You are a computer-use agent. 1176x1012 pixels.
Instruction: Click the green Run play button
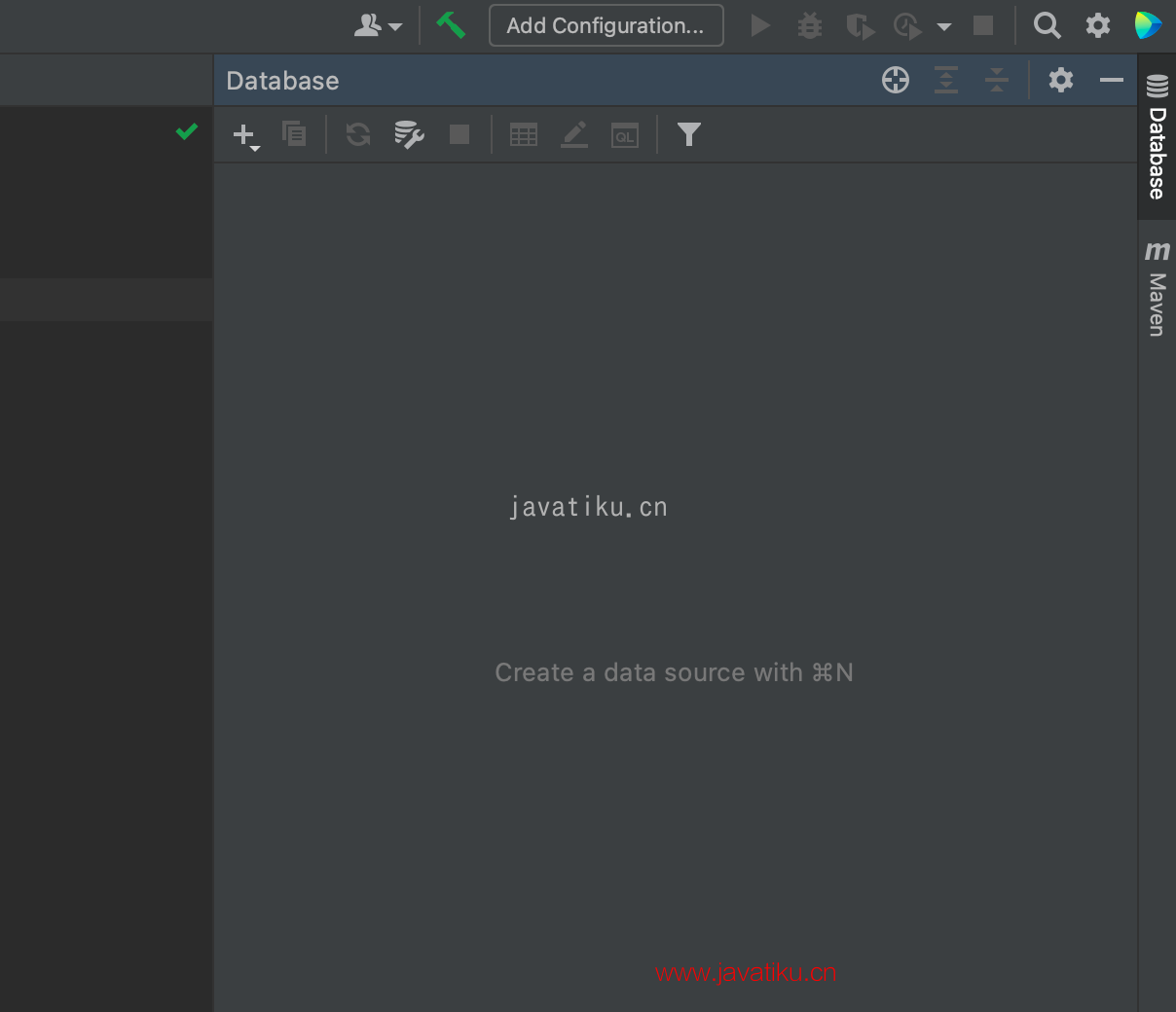(x=760, y=25)
